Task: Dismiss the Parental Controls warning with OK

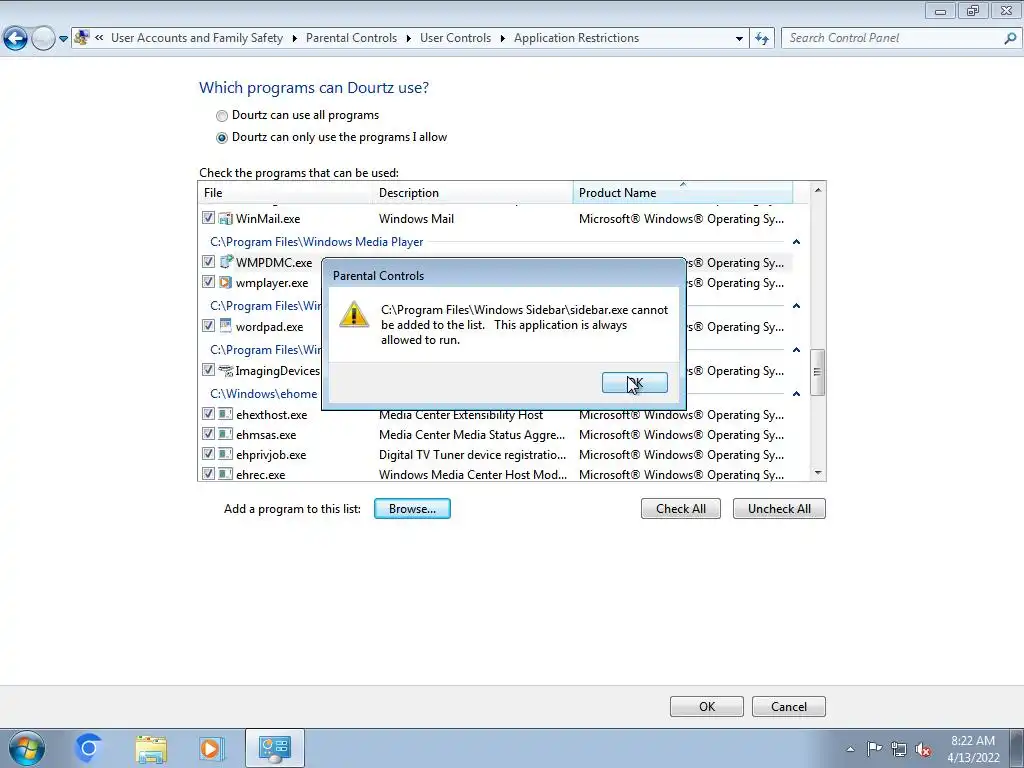Action: 634,383
